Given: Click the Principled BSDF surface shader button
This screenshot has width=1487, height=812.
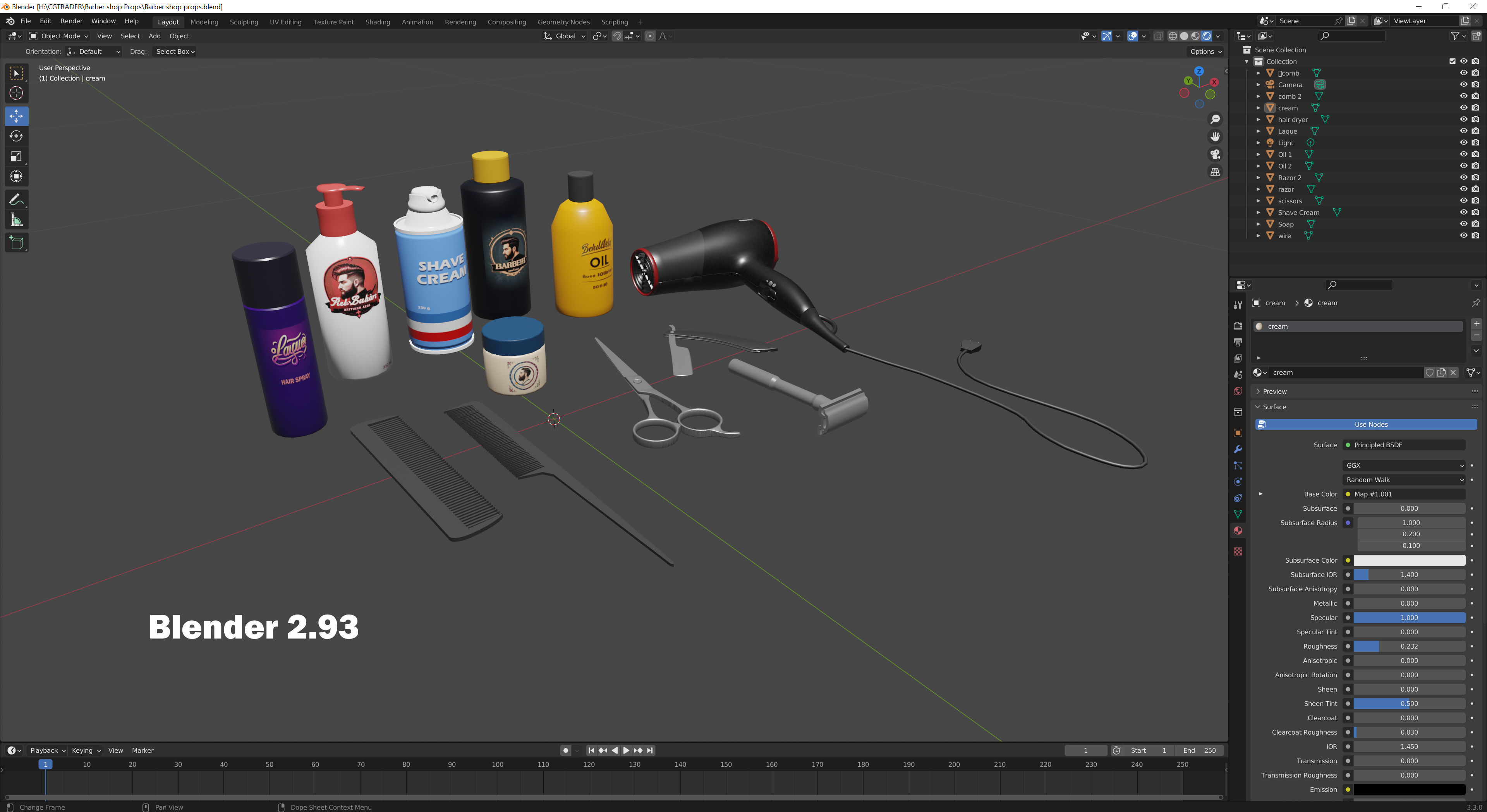Looking at the screenshot, I should pos(1404,445).
